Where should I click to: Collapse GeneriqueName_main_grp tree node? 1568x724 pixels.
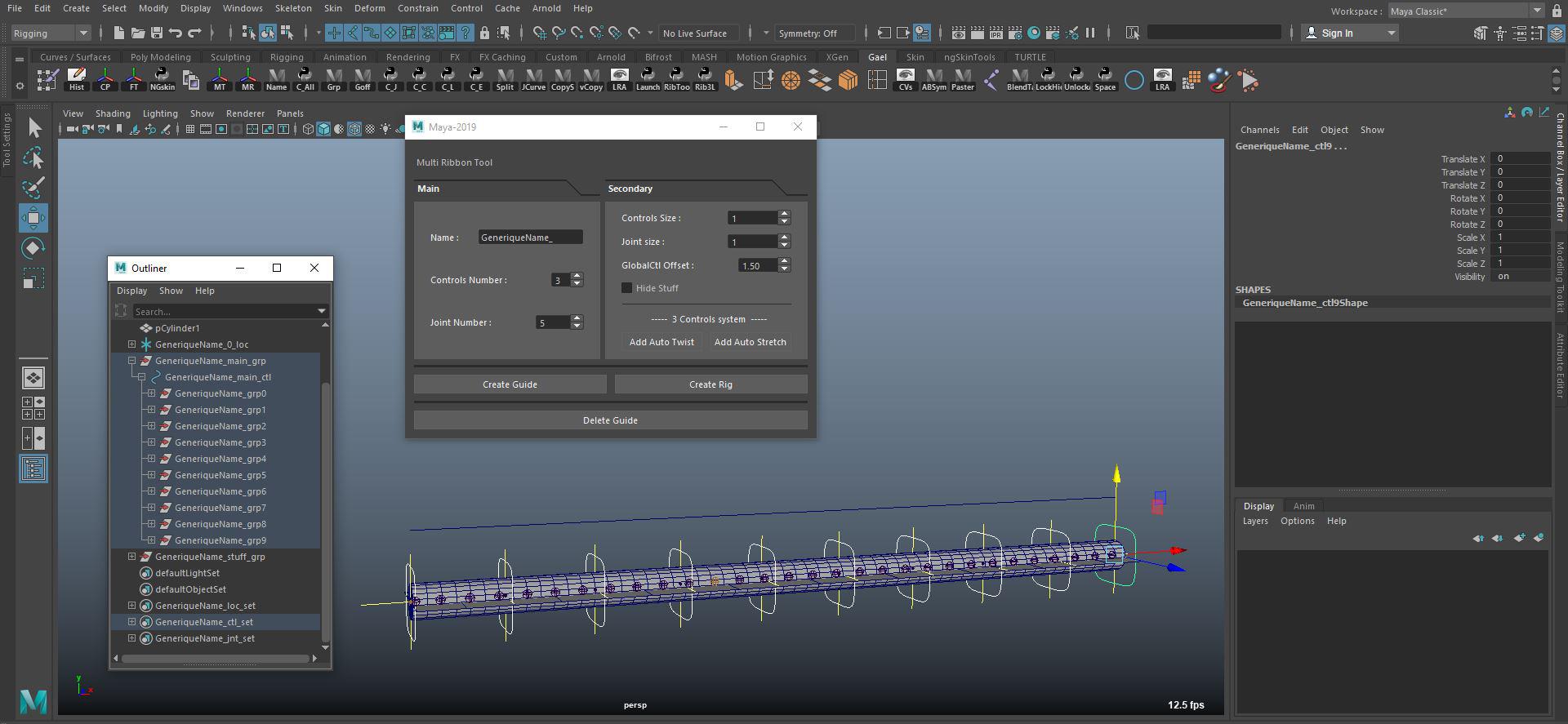tap(131, 361)
